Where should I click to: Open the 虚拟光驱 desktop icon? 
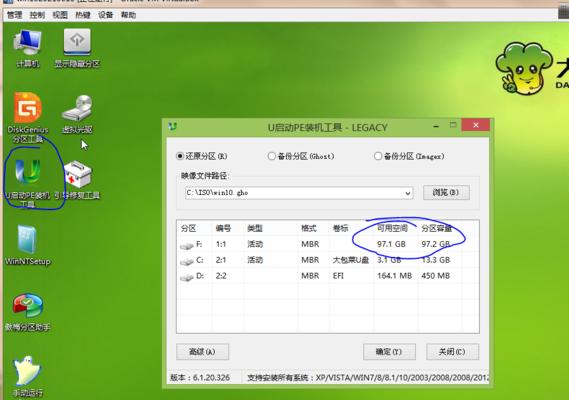coord(77,114)
